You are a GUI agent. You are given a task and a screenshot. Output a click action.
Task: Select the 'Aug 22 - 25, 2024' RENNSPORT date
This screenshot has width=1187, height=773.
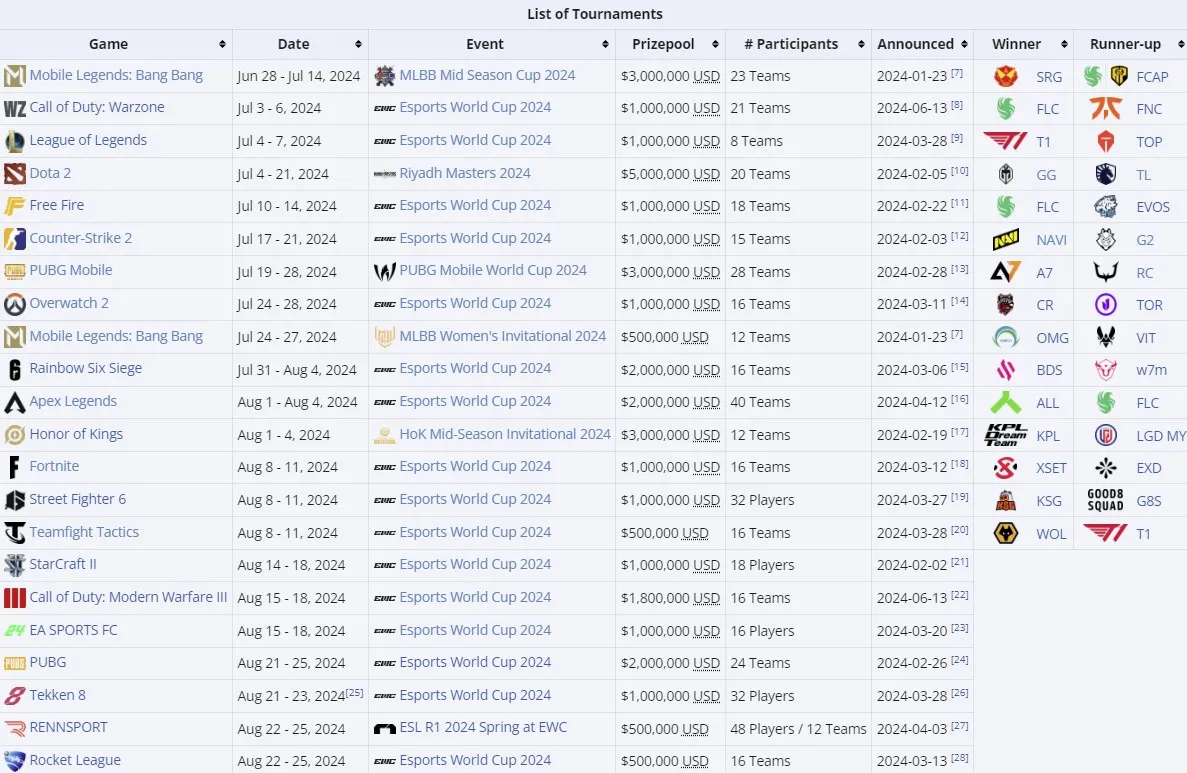point(291,729)
